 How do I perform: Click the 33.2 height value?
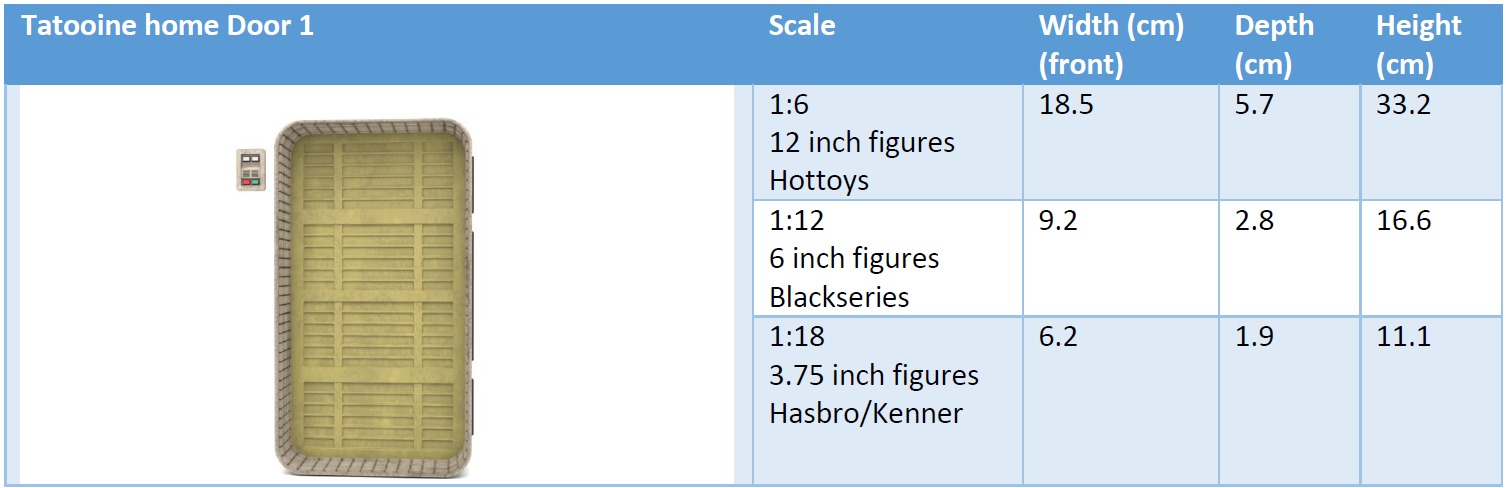click(x=1403, y=105)
